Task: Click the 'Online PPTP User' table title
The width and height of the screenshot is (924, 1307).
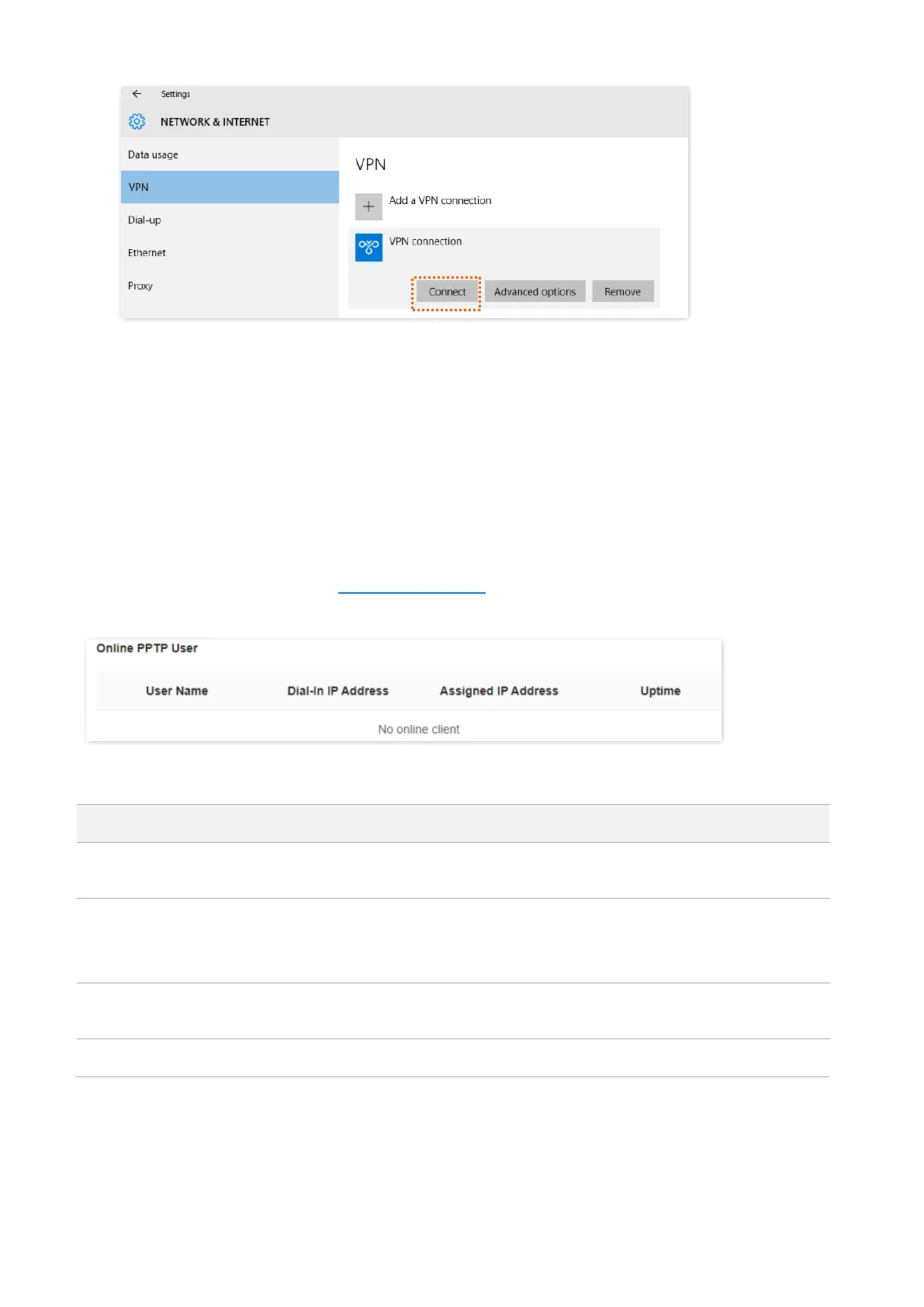Action: [x=147, y=648]
